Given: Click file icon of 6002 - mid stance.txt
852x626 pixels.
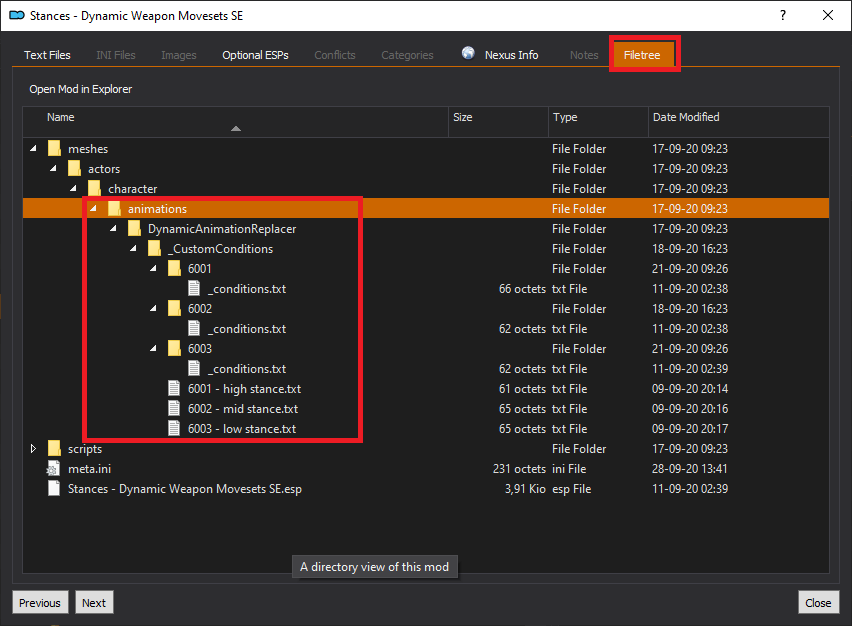Looking at the screenshot, I should pyautogui.click(x=174, y=408).
